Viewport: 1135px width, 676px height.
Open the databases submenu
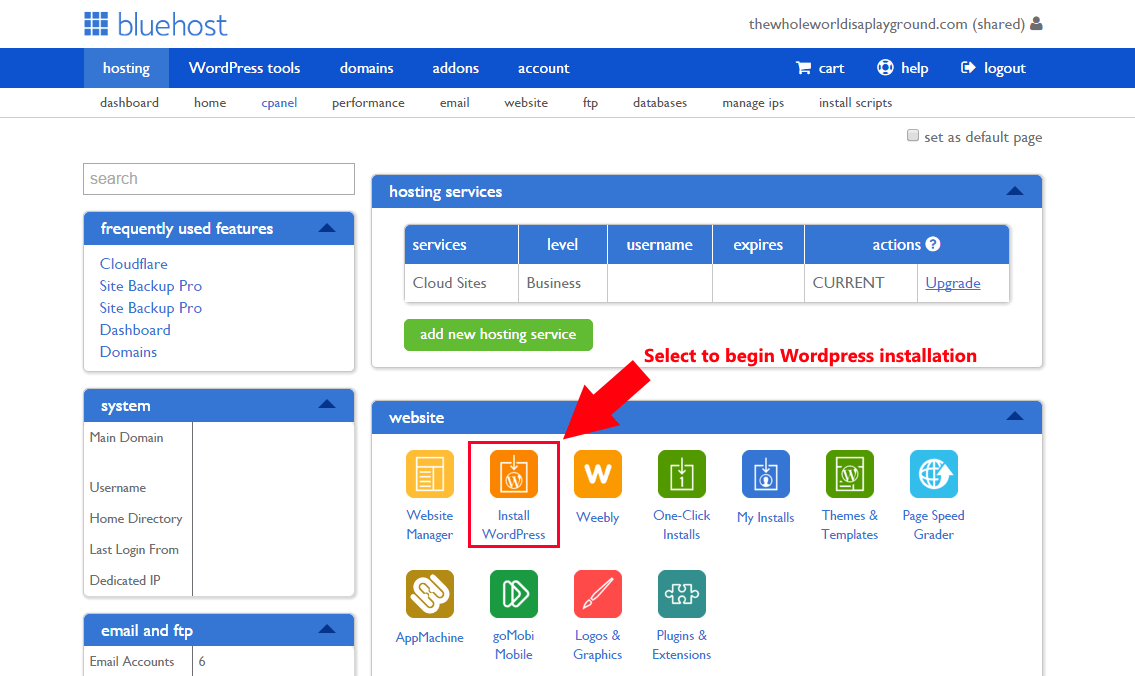660,103
